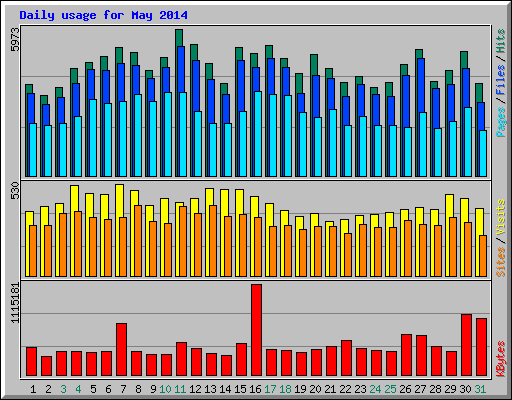Screen dimensions: 512x400
Task: Click the 'Daily usage for May 2014' title
Action: (103, 15)
